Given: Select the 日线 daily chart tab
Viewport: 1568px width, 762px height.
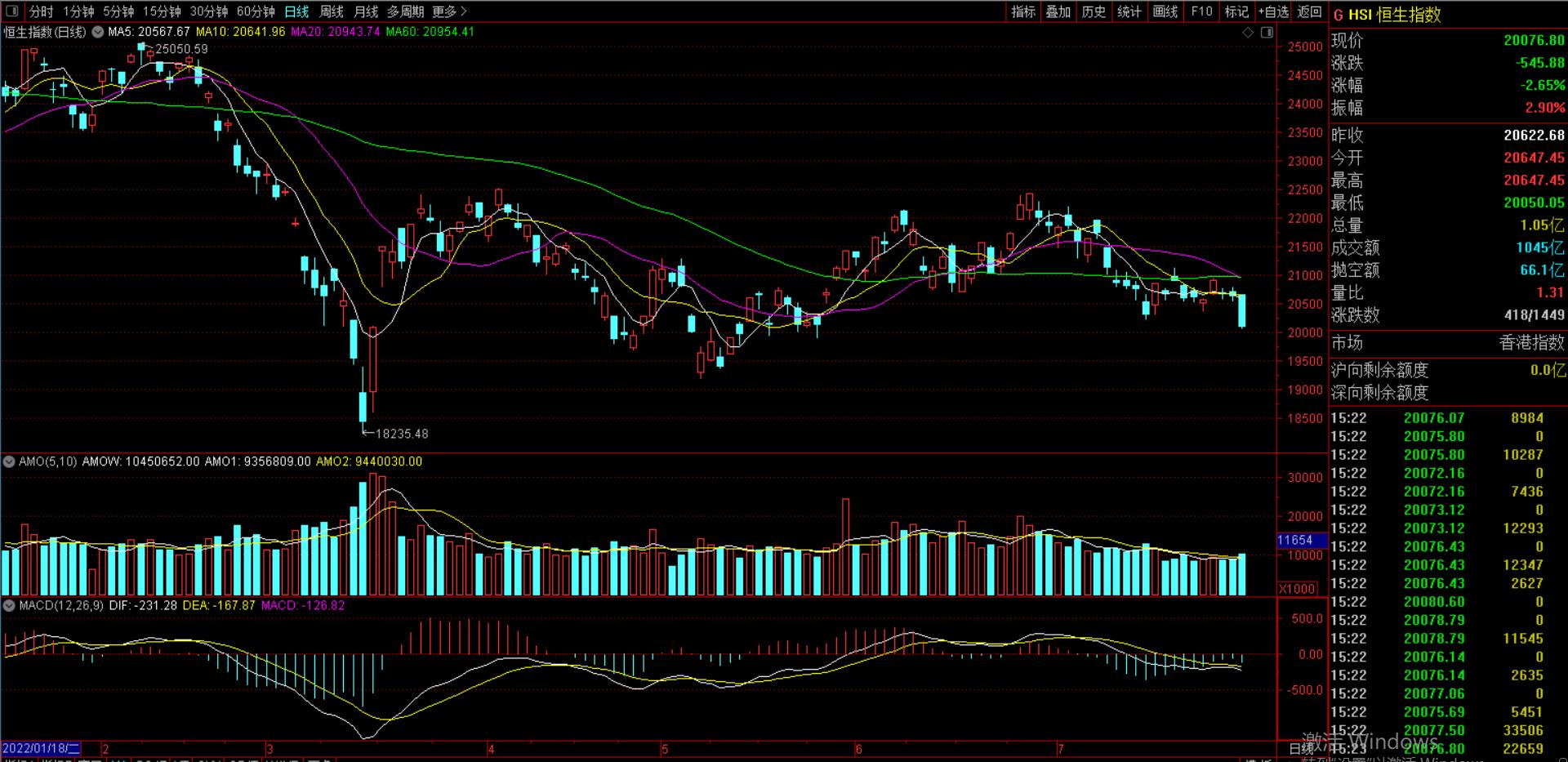Looking at the screenshot, I should (x=296, y=11).
